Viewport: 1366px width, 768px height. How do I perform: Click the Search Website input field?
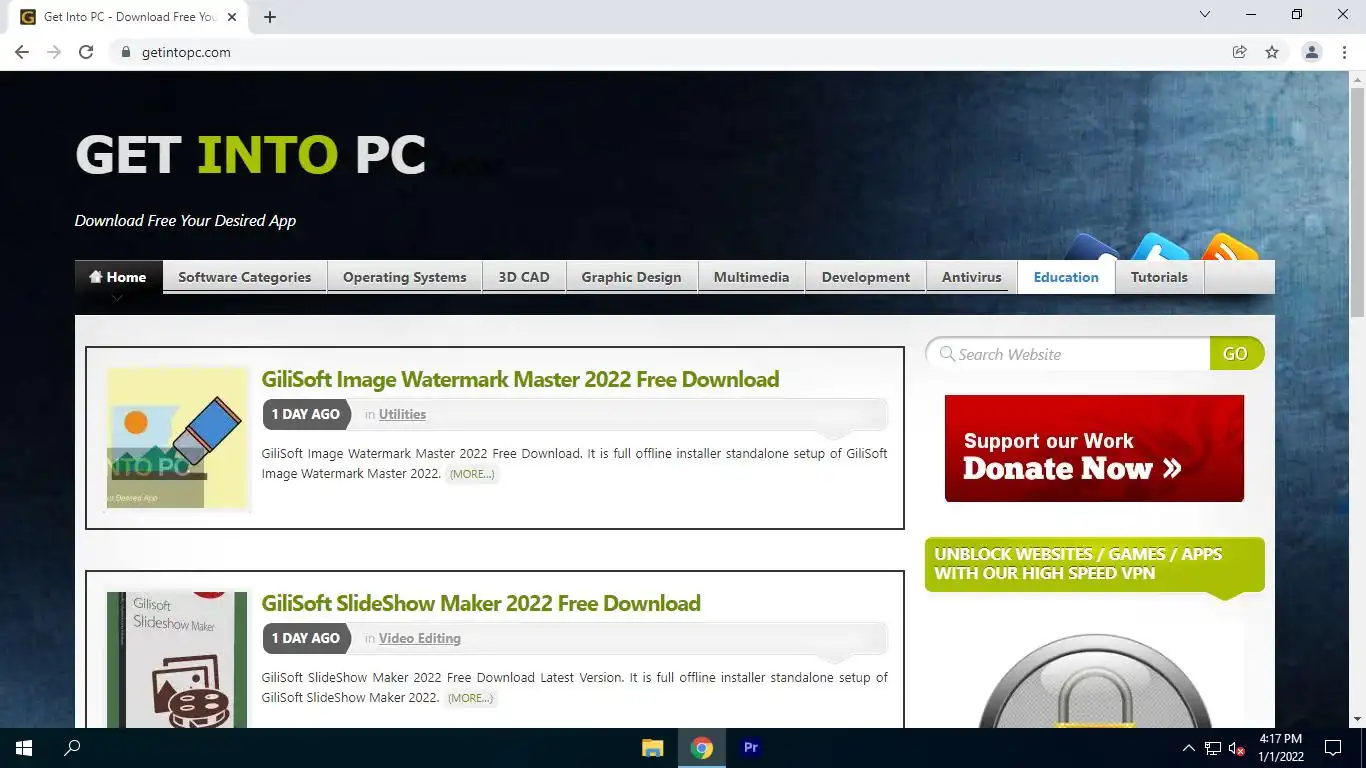click(x=1067, y=354)
